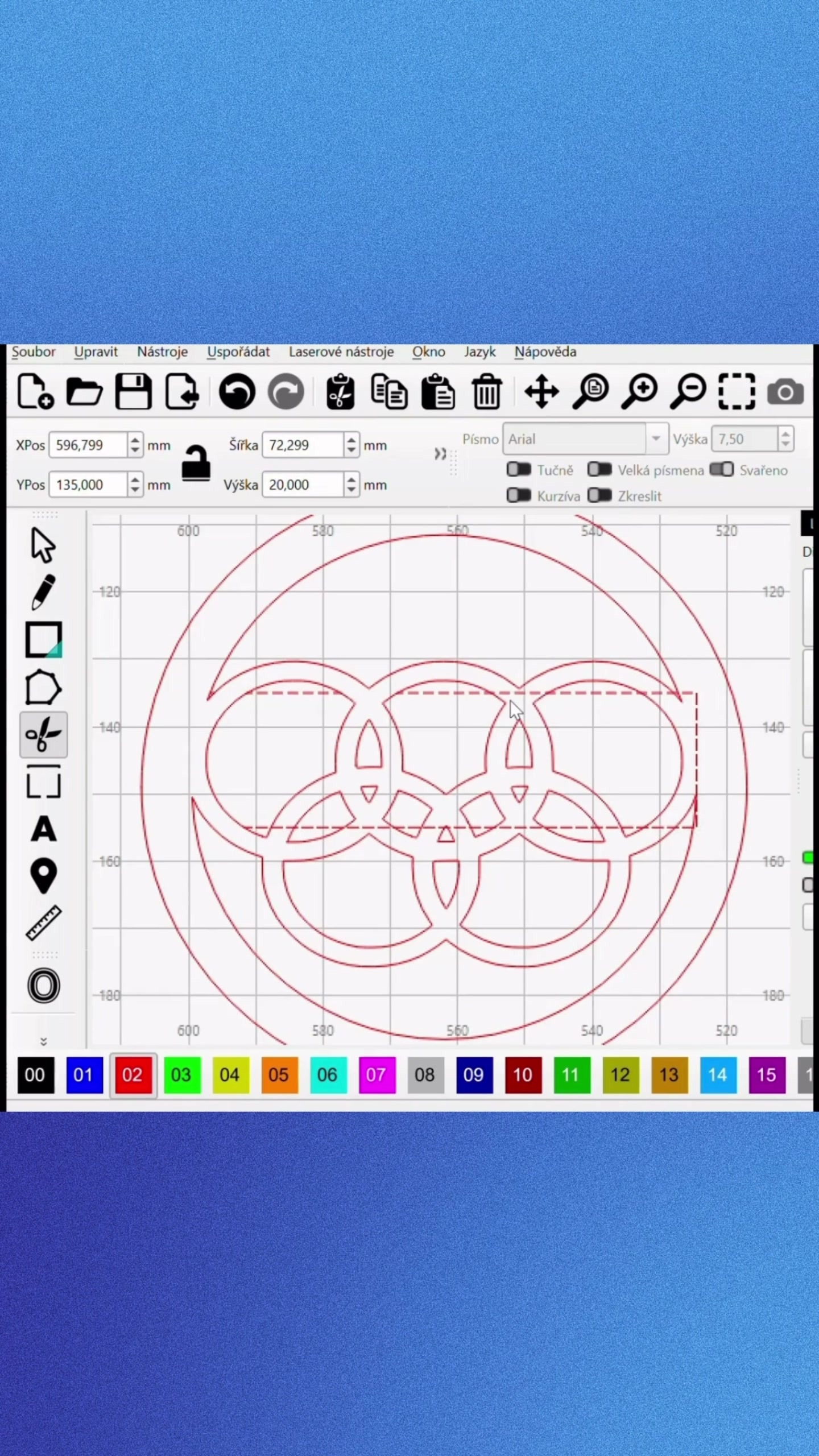The height and width of the screenshot is (1456, 819).
Task: Select the Rectangle tool
Action: coord(43,640)
